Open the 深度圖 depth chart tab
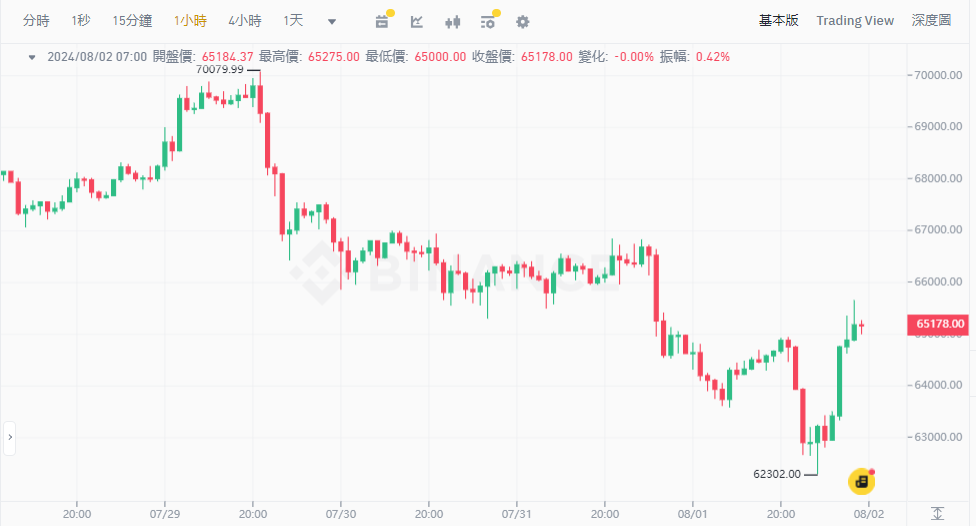The width and height of the screenshot is (976, 526). (x=931, y=20)
